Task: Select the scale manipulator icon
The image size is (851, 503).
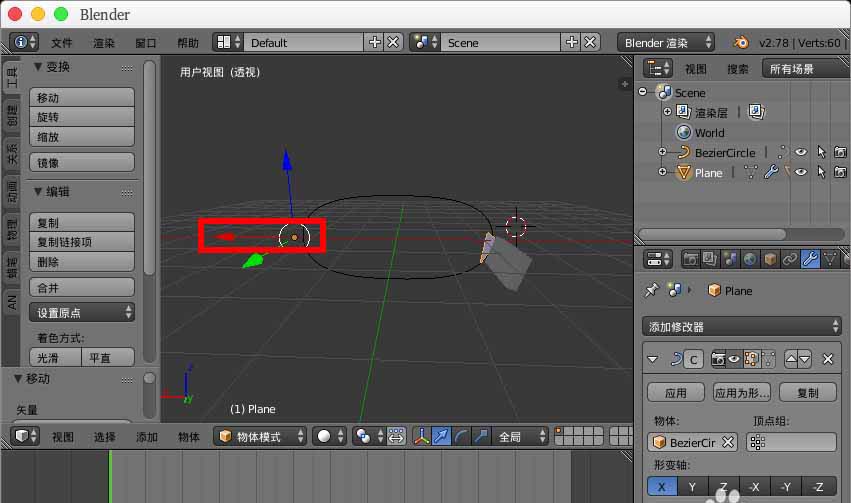Action: (481, 436)
